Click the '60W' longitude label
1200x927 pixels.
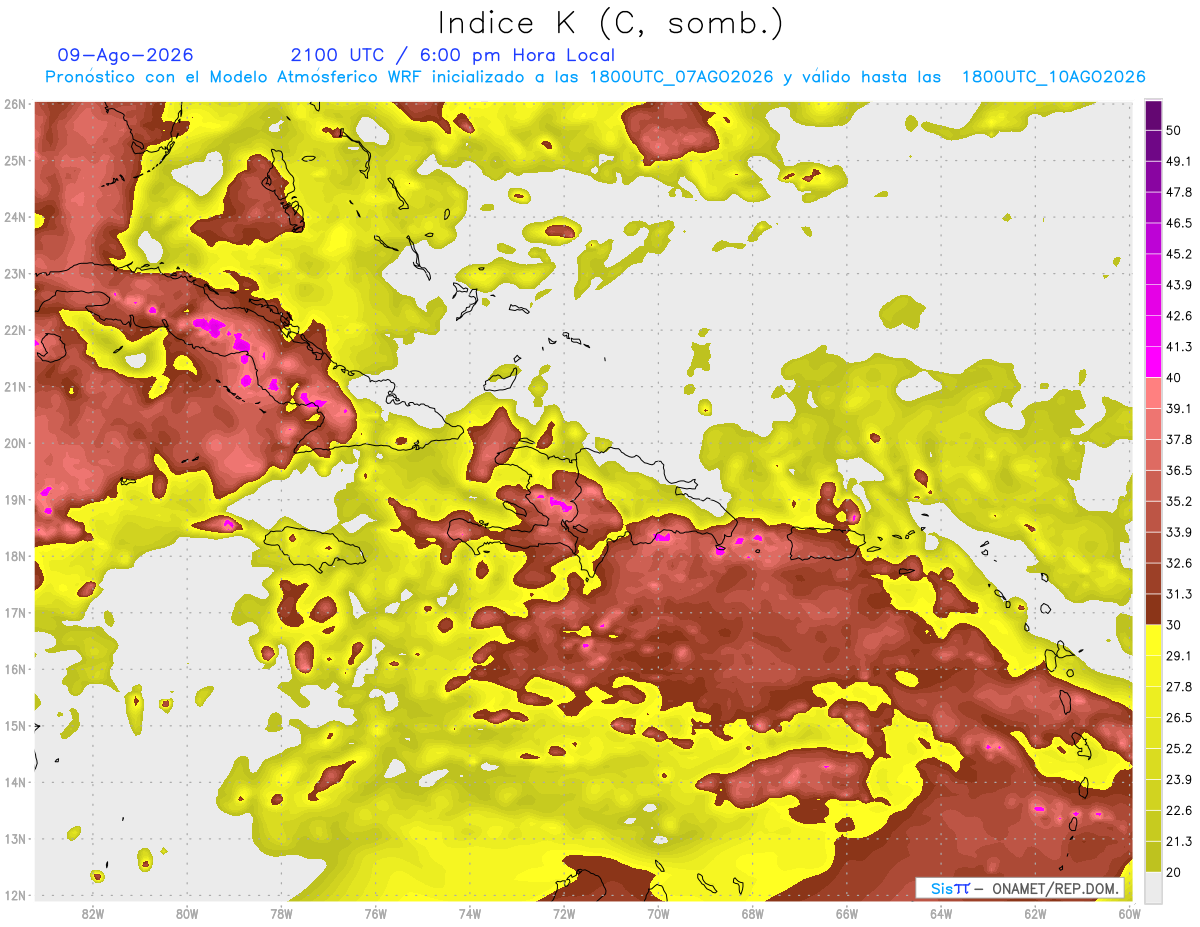click(x=1130, y=914)
